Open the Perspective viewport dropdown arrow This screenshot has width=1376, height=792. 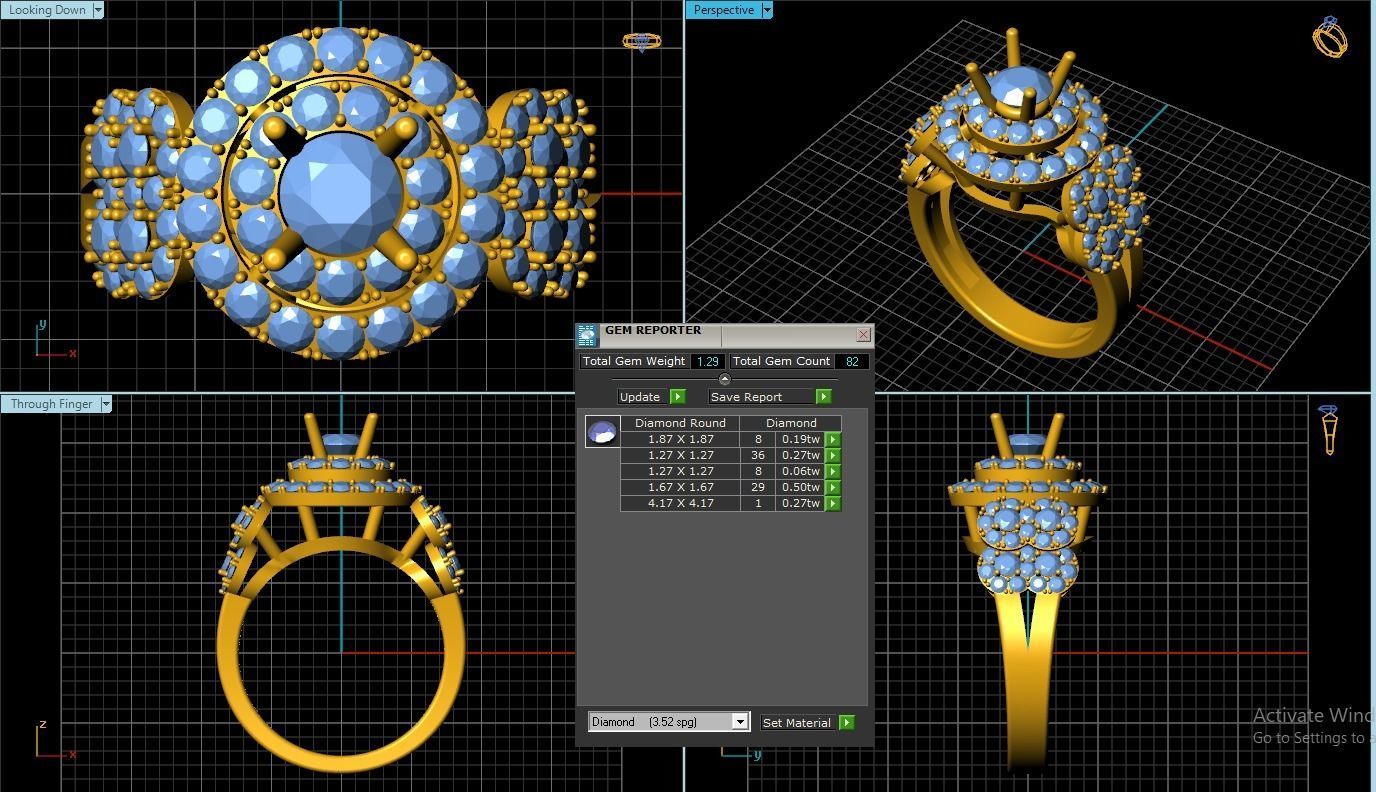[767, 10]
